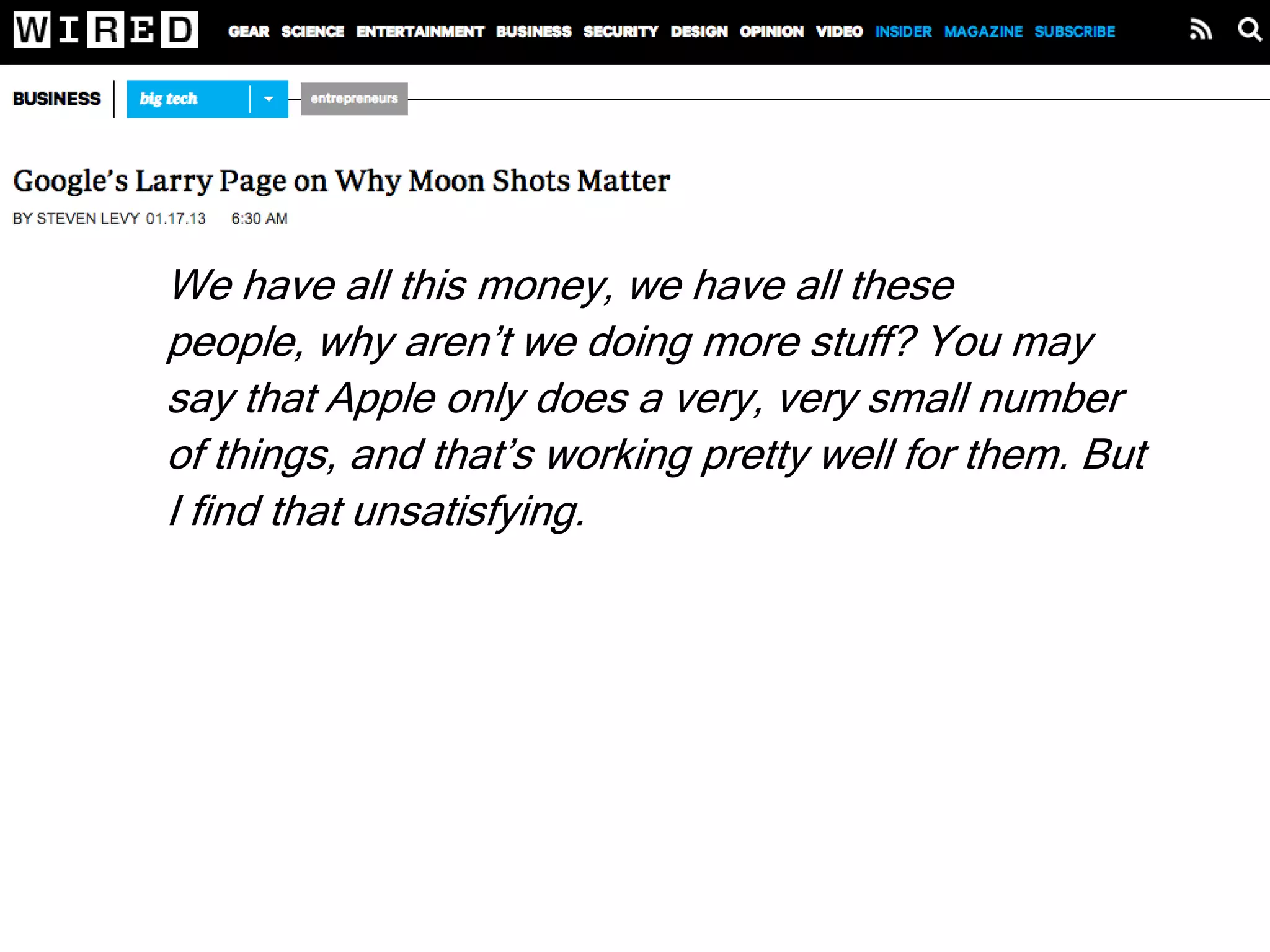1270x952 pixels.
Task: Open the ENTERTAINMENT section
Action: pos(420,32)
